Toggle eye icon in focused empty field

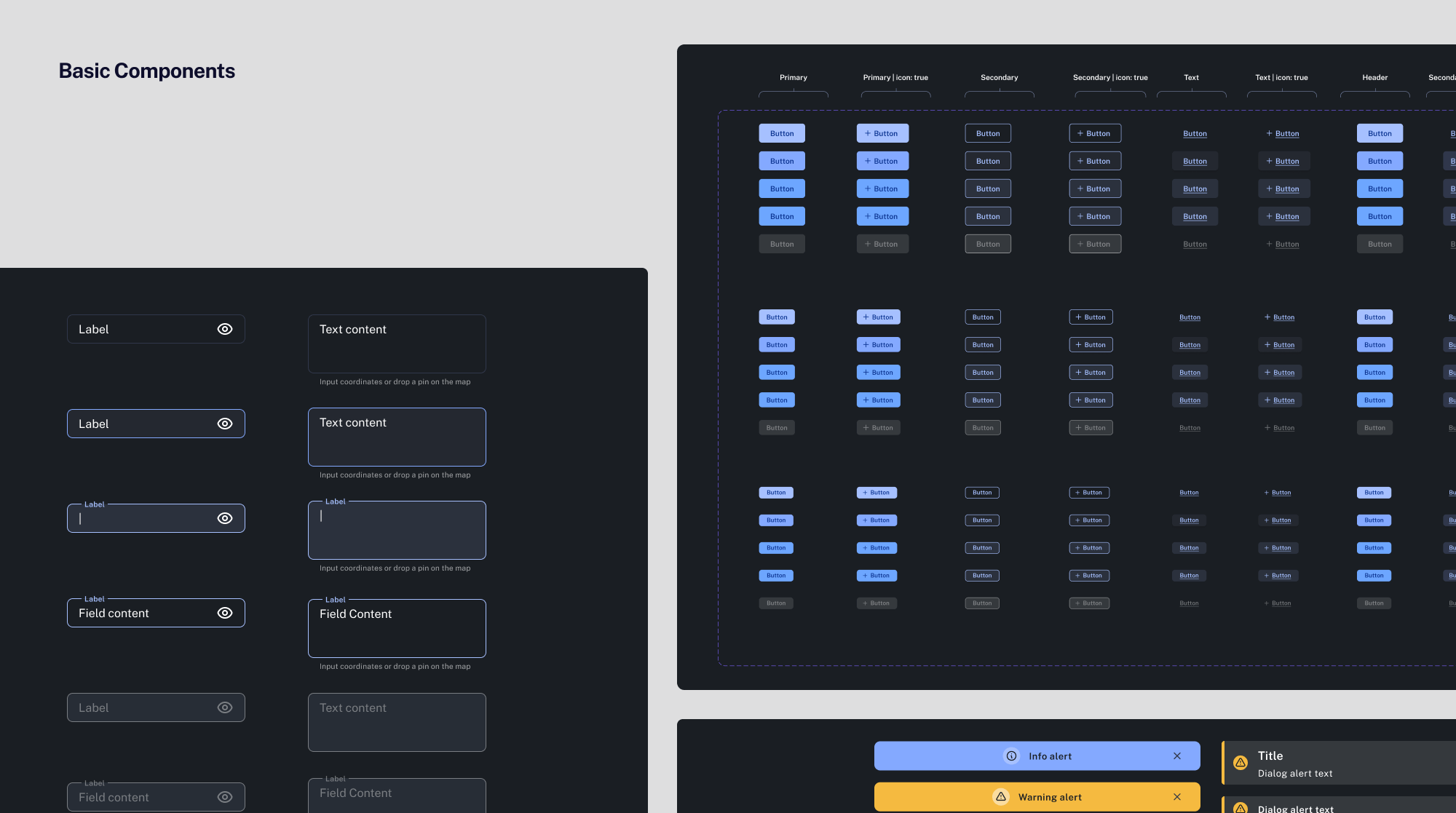pyautogui.click(x=225, y=518)
